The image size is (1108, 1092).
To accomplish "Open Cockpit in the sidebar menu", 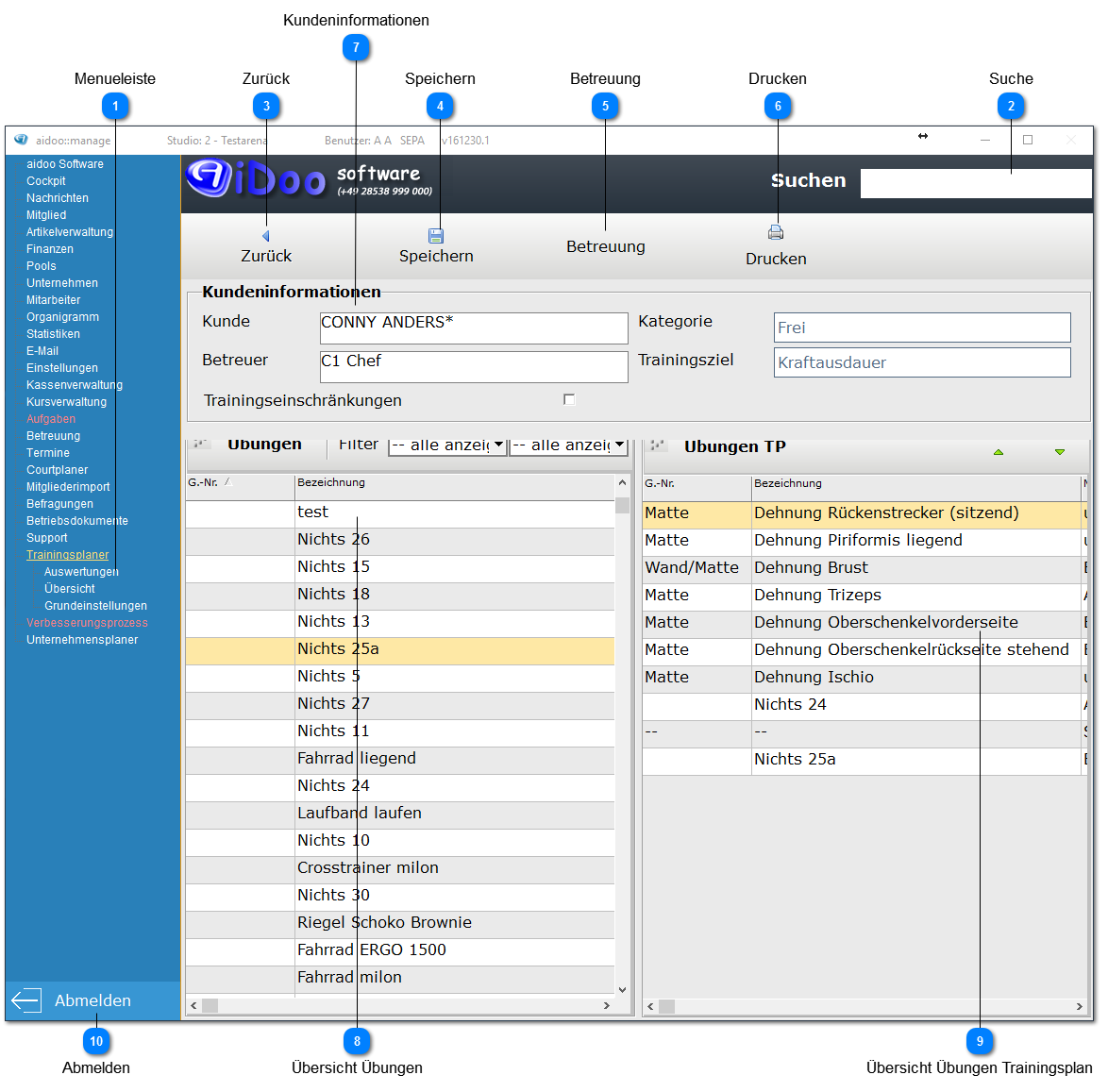I will click(x=46, y=181).
